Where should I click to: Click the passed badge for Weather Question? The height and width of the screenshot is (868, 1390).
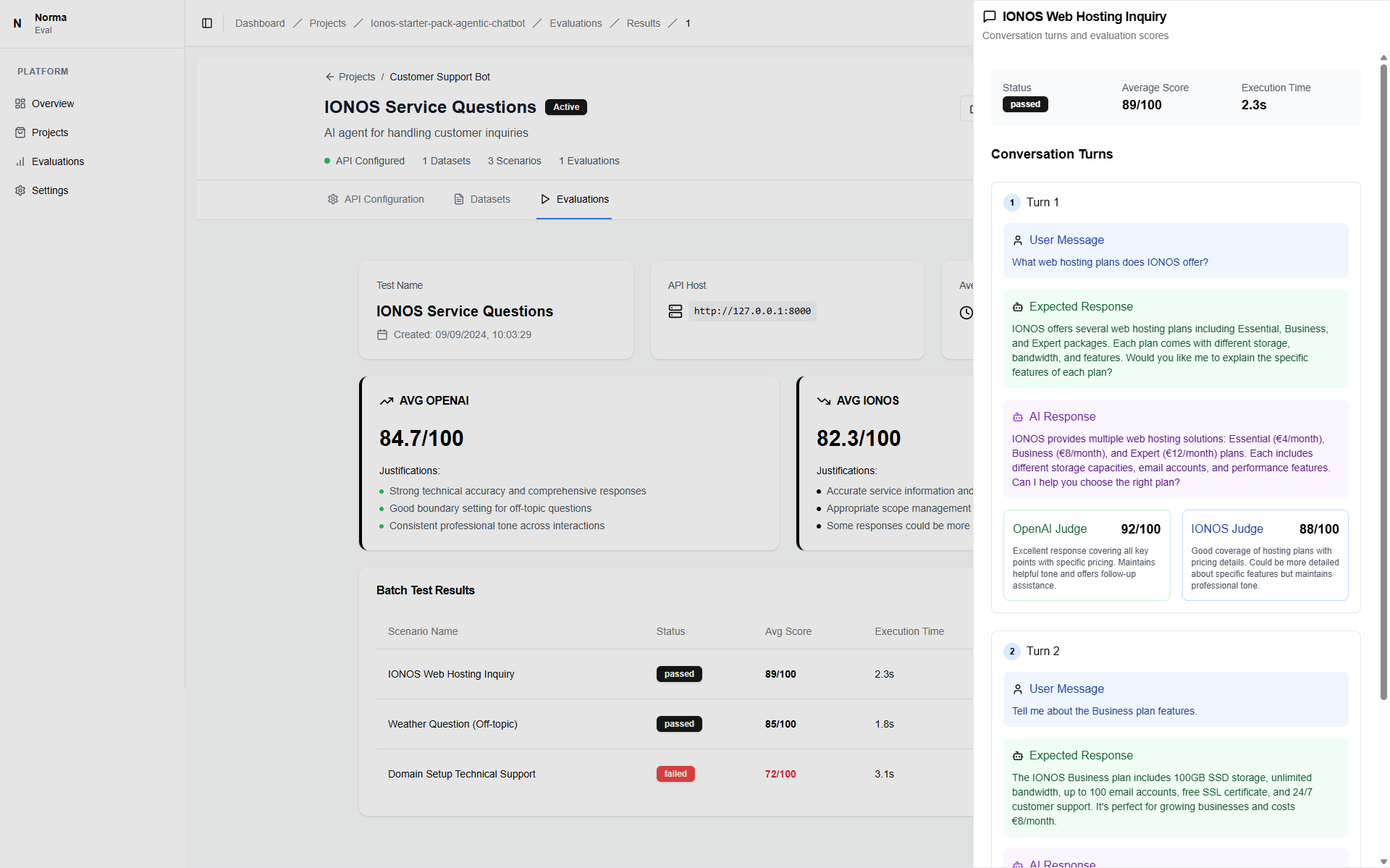pos(678,723)
